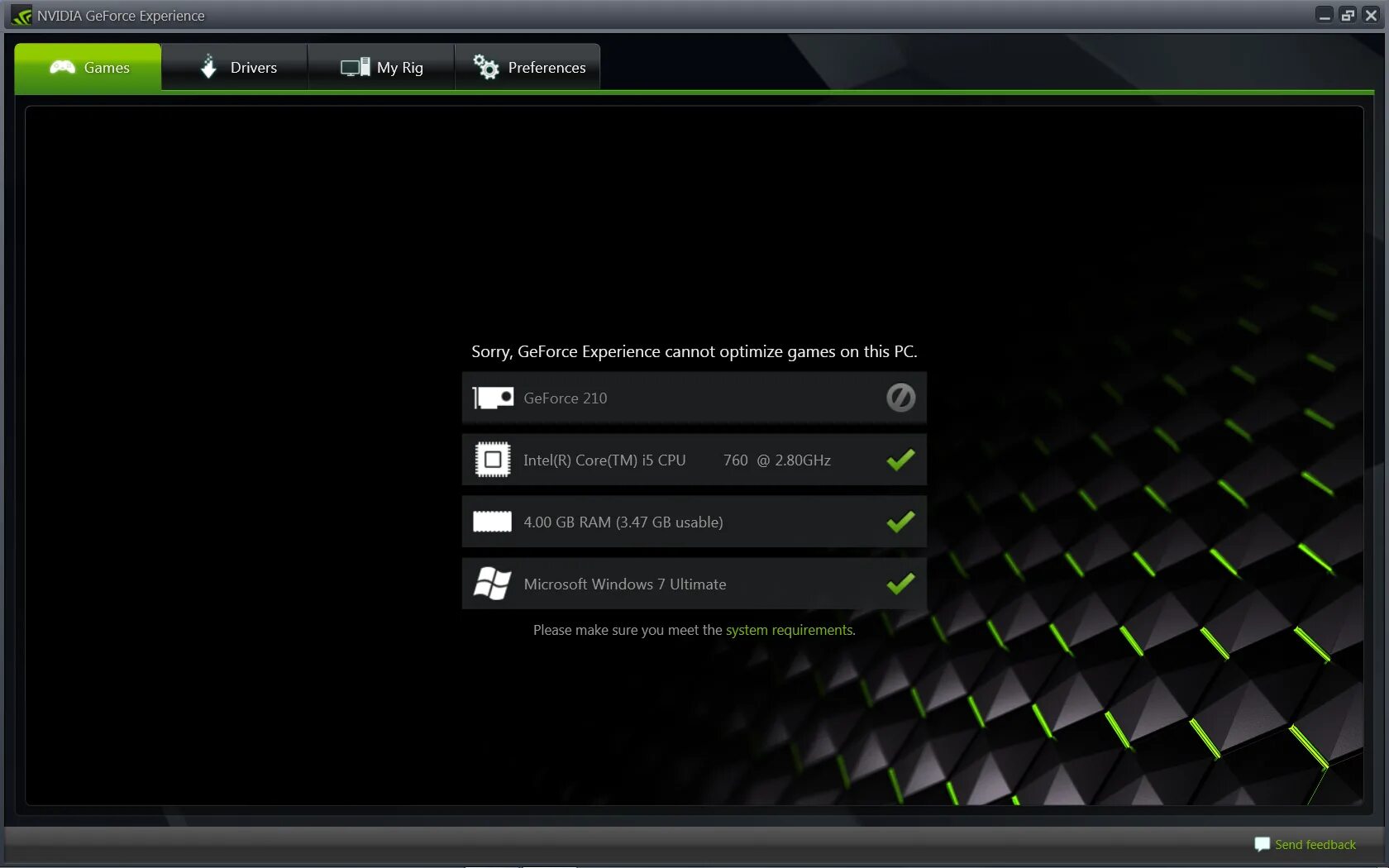Click the unsupported status icon for GeForce 210
This screenshot has width=1389, height=868.
pos(900,398)
